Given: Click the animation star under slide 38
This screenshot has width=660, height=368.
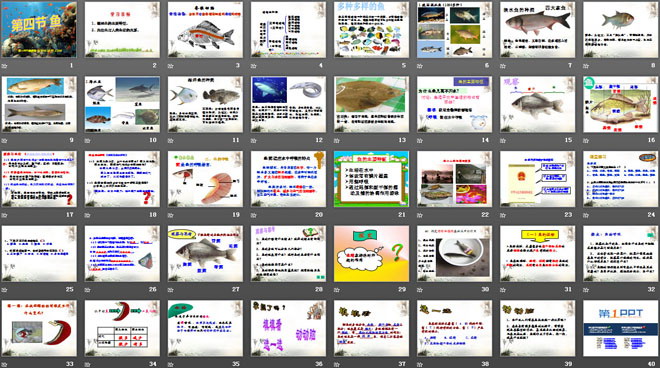Looking at the screenshot, I should coord(420,364).
